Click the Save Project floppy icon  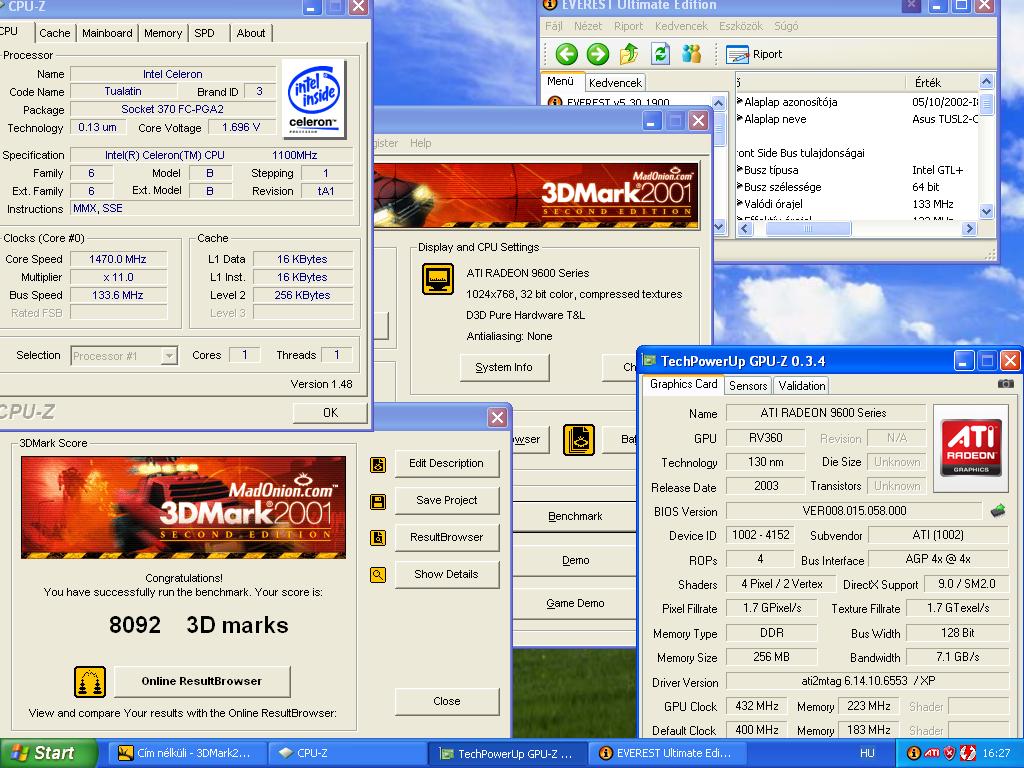pos(377,502)
